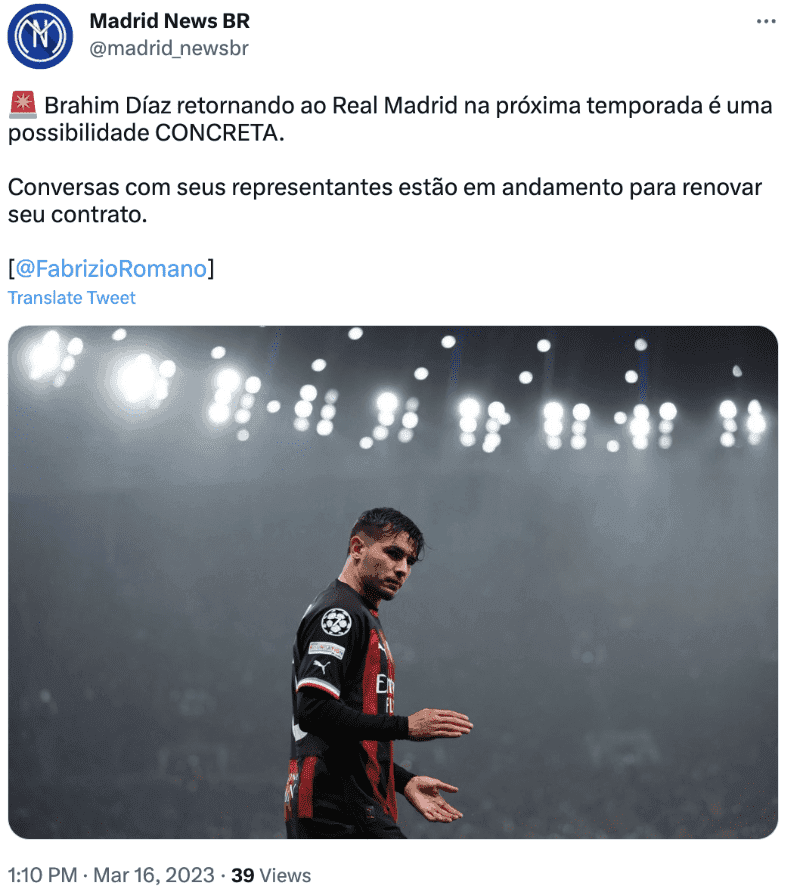Click the Mar 16, 2023 date

click(154, 874)
